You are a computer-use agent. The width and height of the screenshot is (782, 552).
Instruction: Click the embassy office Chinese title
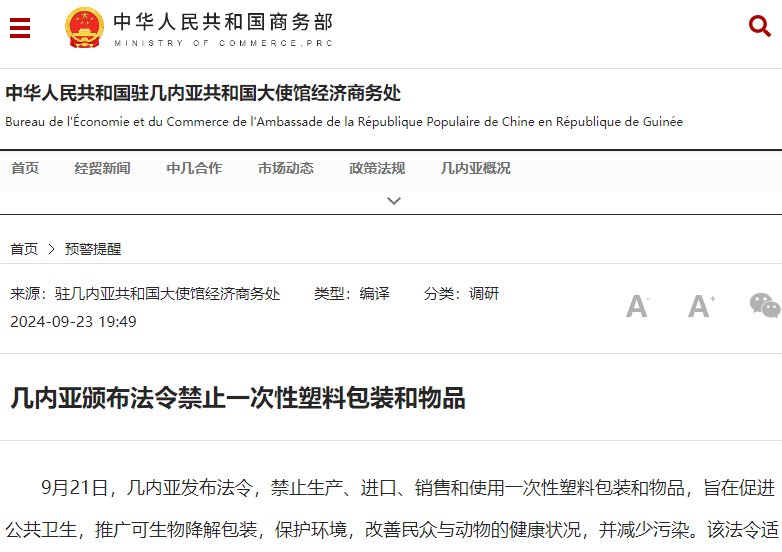pyautogui.click(x=203, y=94)
